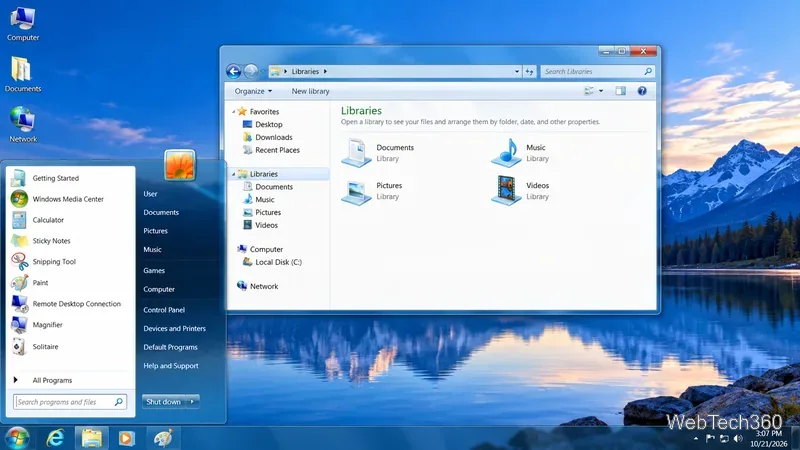Click the Back arrow in Explorer

point(234,71)
